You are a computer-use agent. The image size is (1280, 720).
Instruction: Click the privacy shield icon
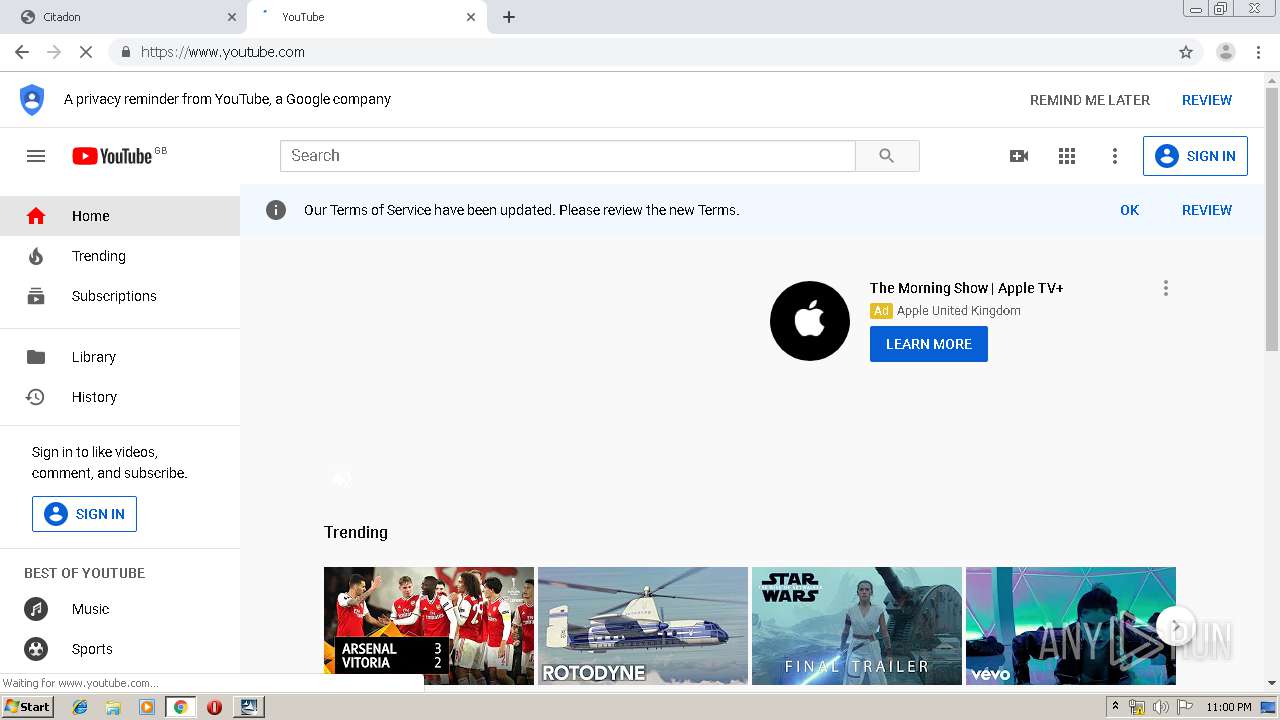point(32,100)
